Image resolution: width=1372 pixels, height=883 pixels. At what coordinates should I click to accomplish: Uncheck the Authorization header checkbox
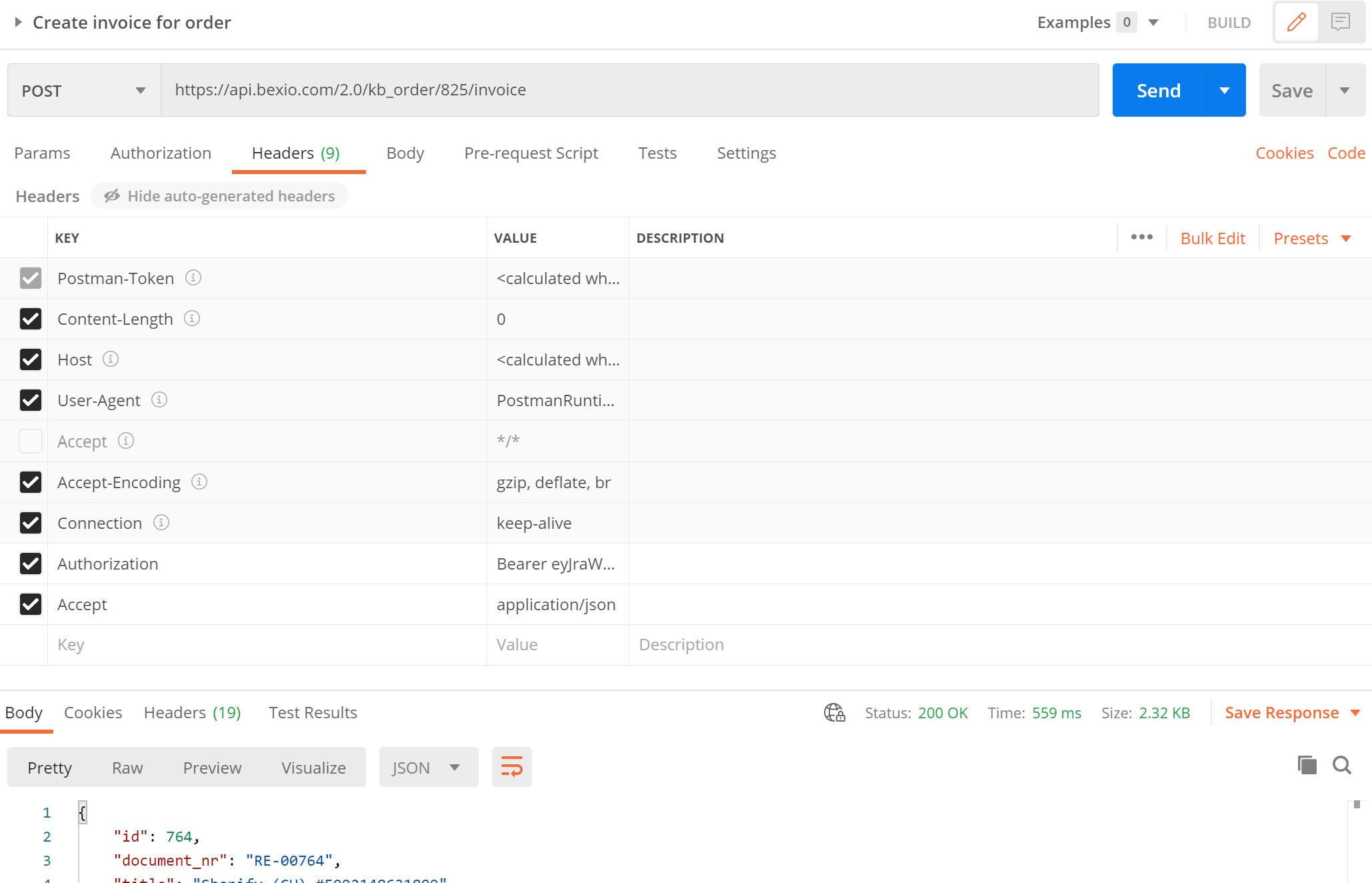(x=31, y=564)
